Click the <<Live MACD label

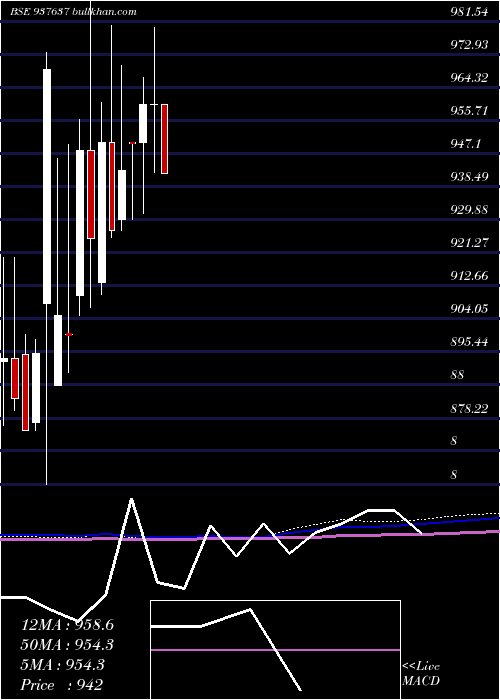click(x=421, y=674)
